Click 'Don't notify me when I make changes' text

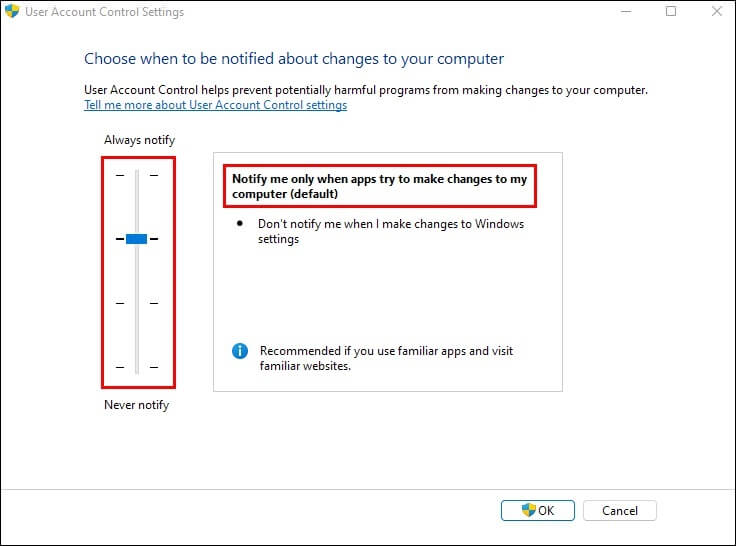(391, 231)
